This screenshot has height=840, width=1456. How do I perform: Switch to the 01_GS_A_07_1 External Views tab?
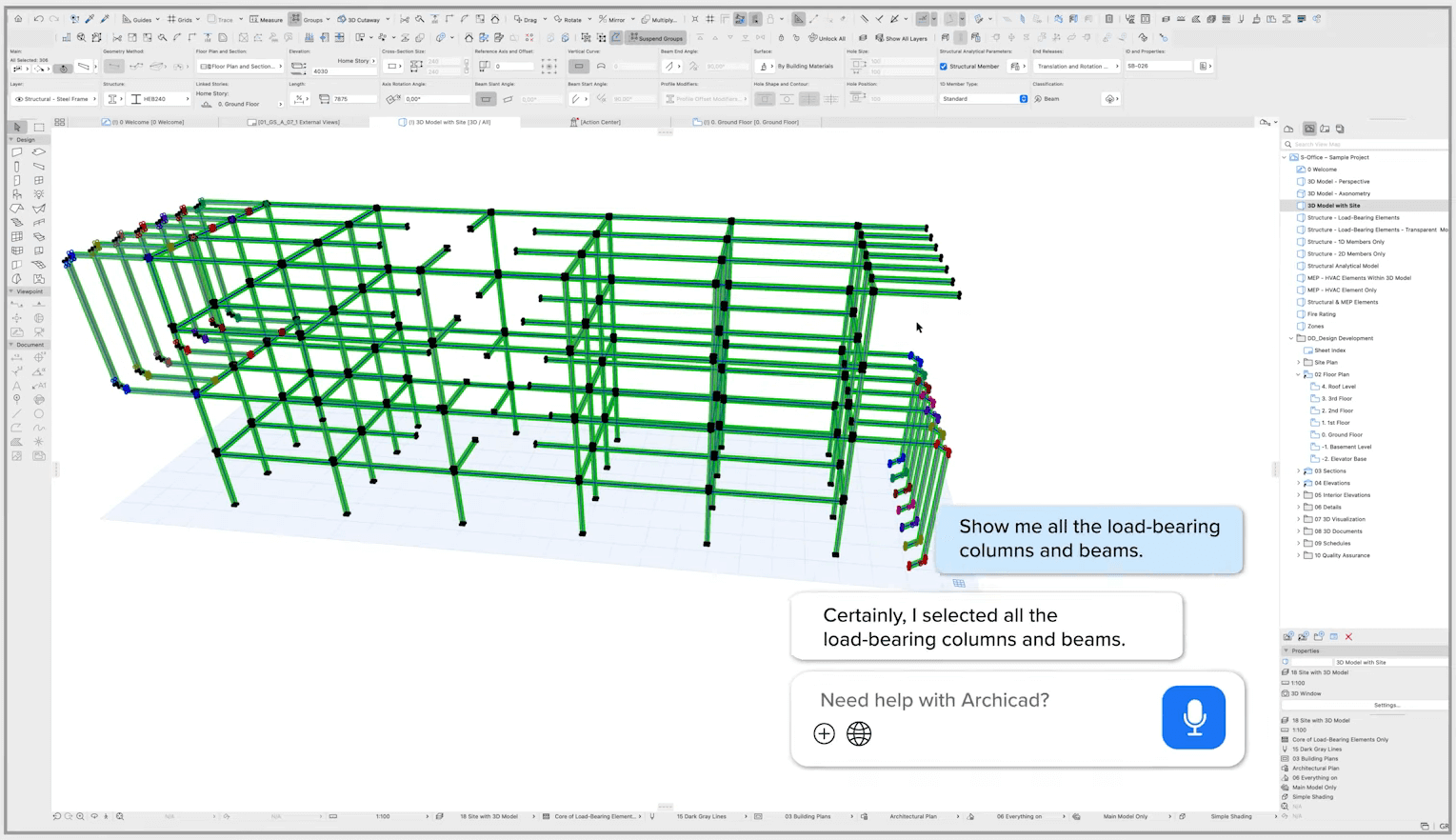pos(294,122)
